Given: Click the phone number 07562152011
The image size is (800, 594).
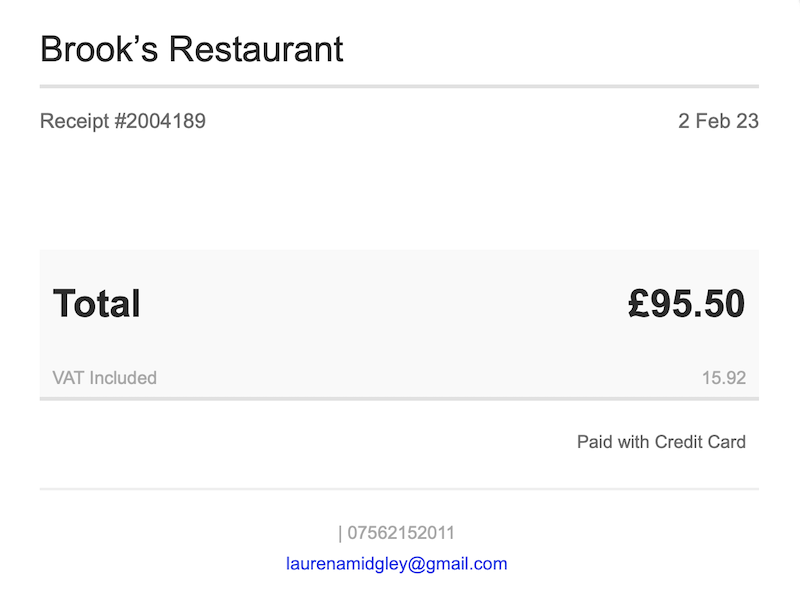Looking at the screenshot, I should pos(400,534).
